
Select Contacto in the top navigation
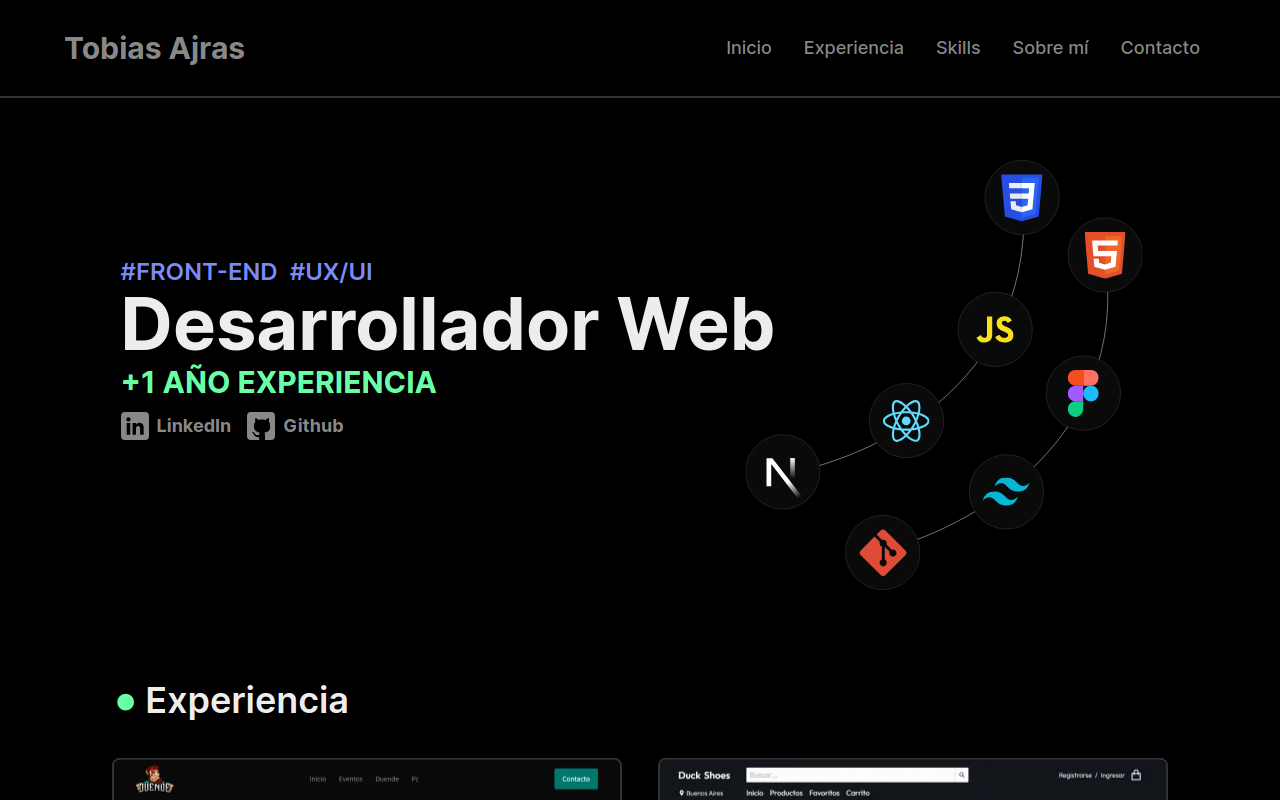[1160, 47]
